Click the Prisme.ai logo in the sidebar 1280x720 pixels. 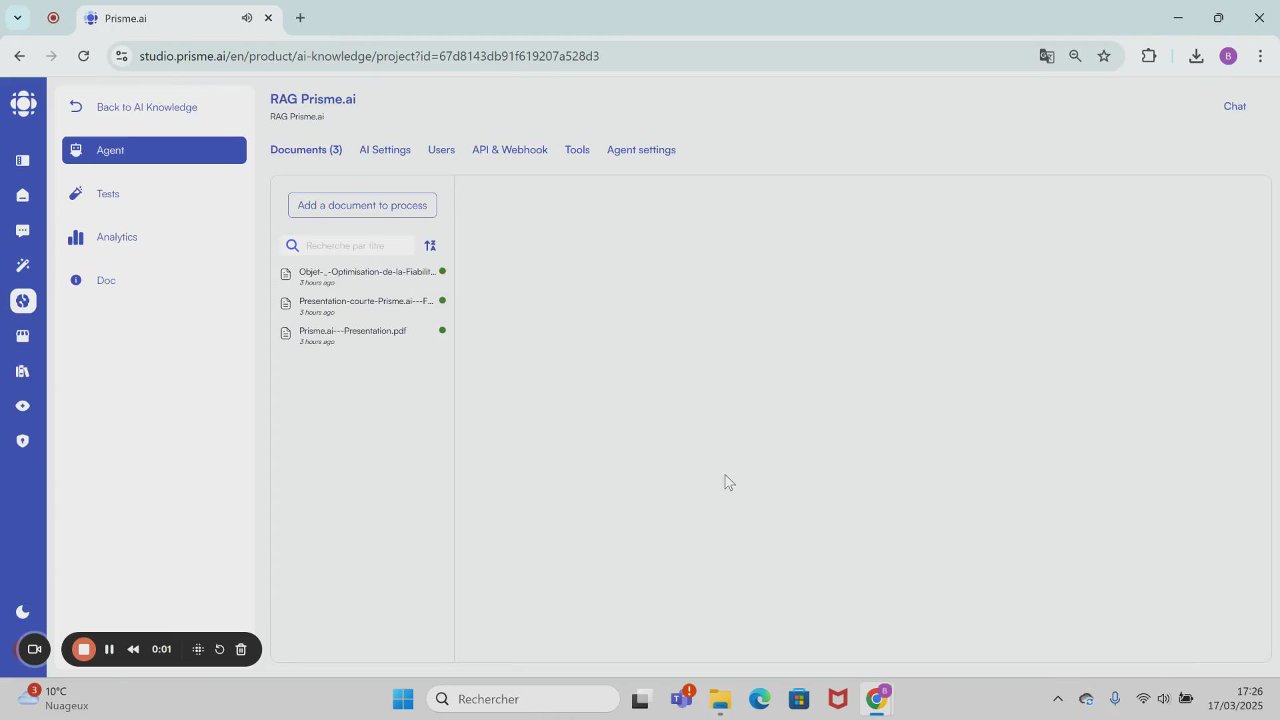(23, 103)
